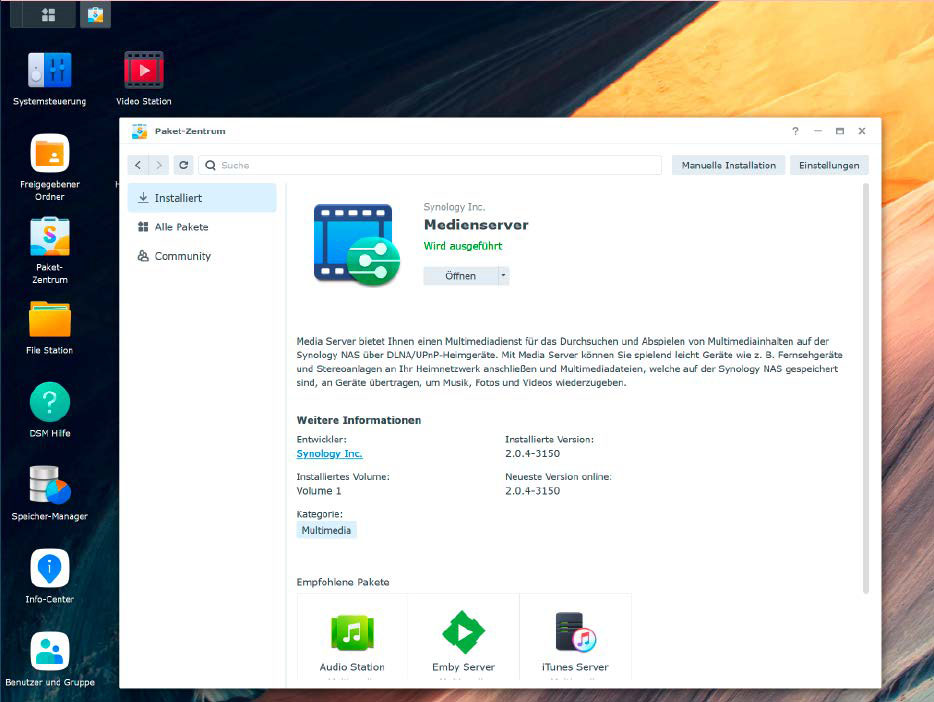Open help with the question mark button
Viewport: 934px width, 702px height.
coord(795,131)
